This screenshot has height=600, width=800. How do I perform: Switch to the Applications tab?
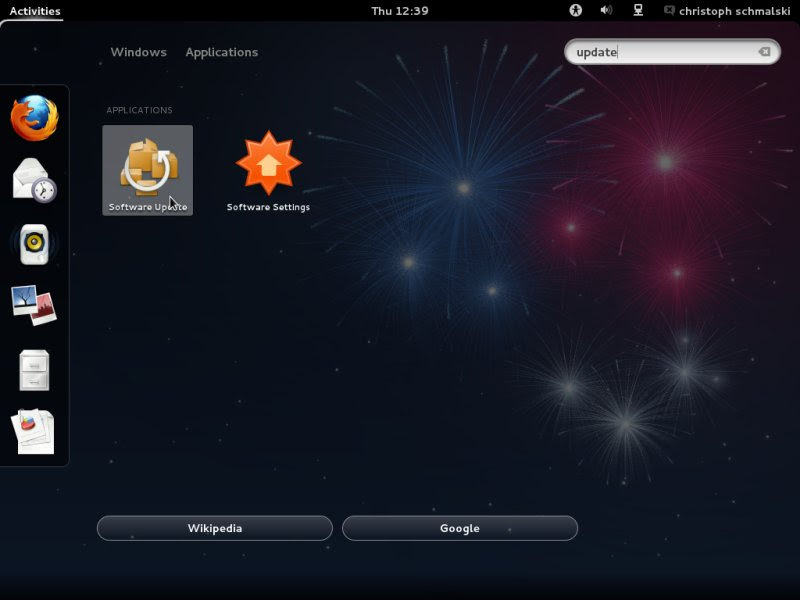pyautogui.click(x=221, y=52)
